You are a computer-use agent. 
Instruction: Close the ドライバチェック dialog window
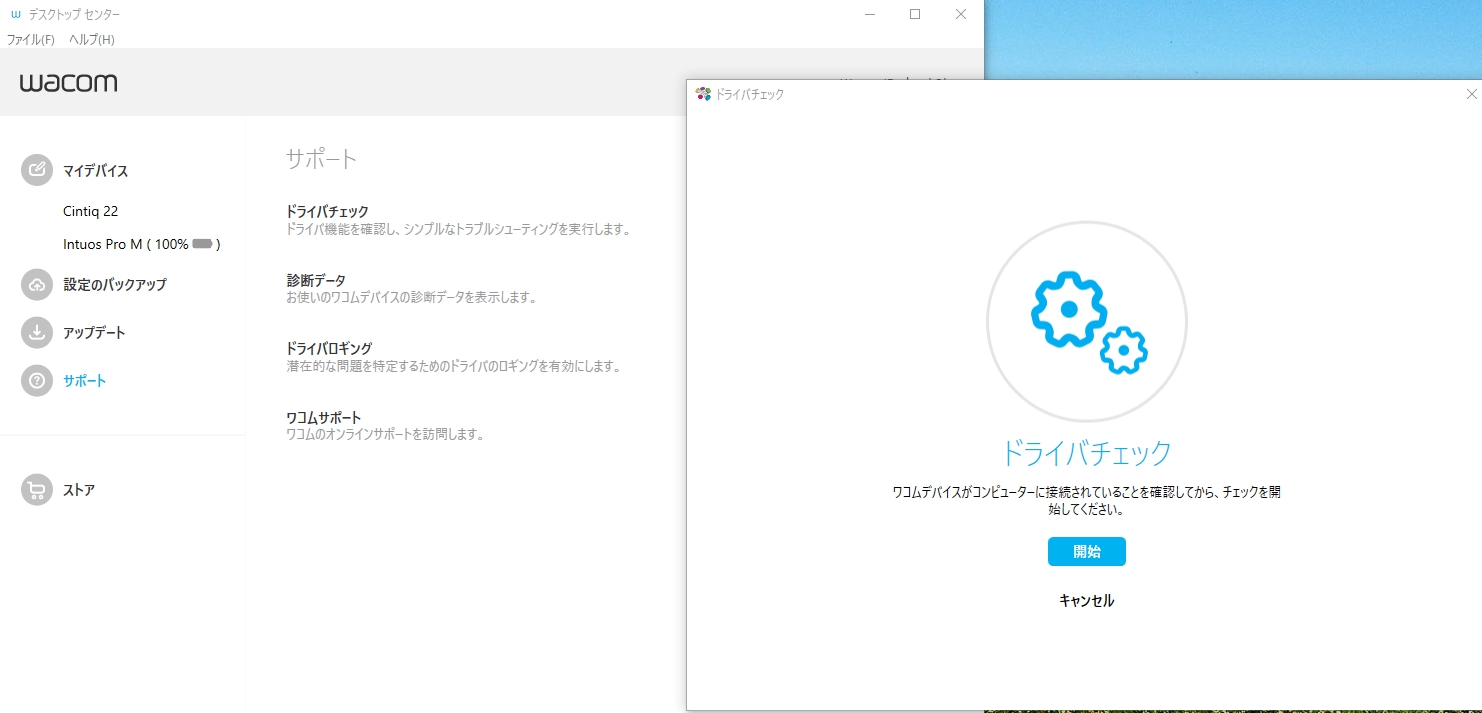1471,94
